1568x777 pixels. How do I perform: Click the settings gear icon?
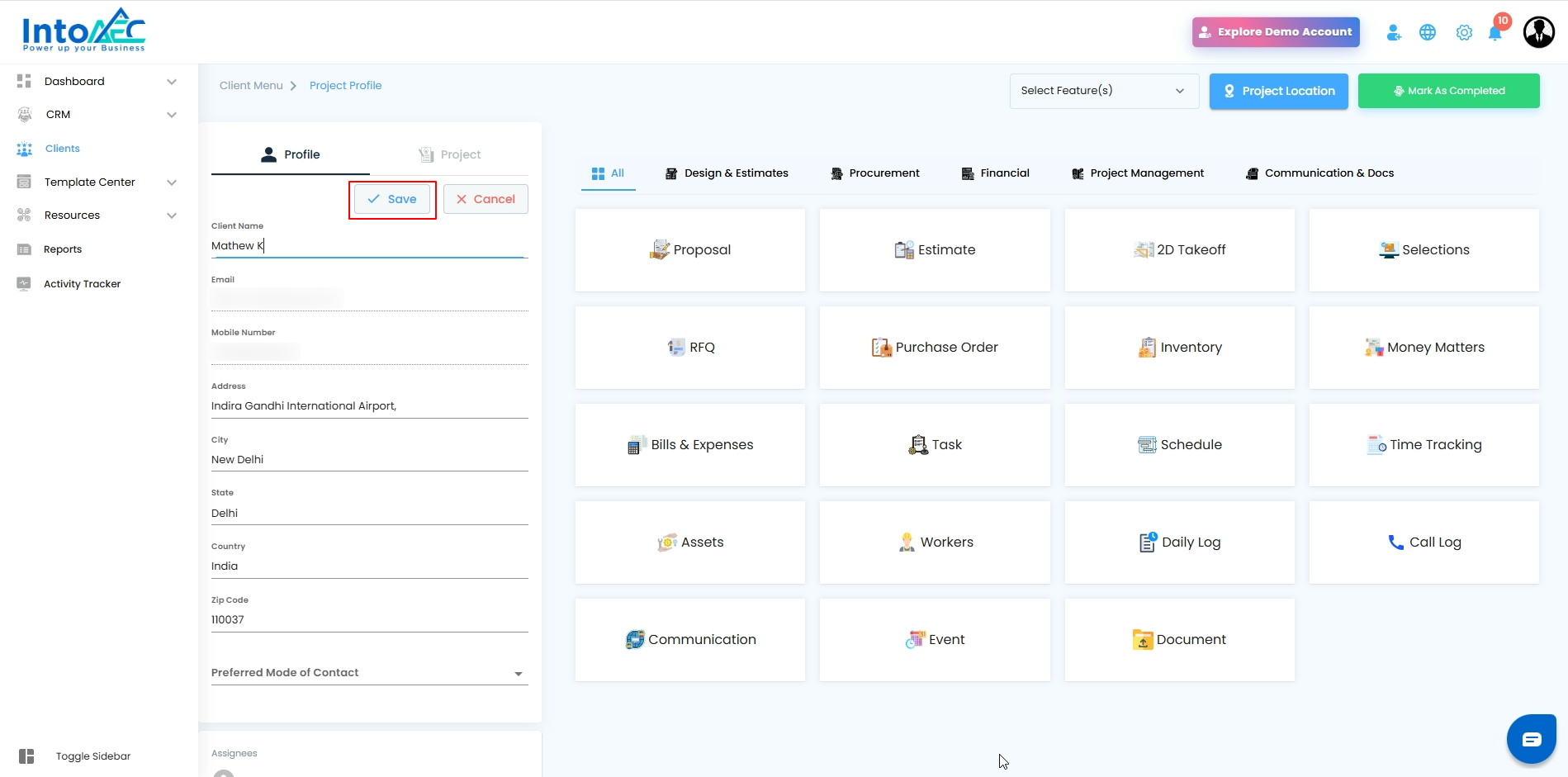click(x=1464, y=33)
